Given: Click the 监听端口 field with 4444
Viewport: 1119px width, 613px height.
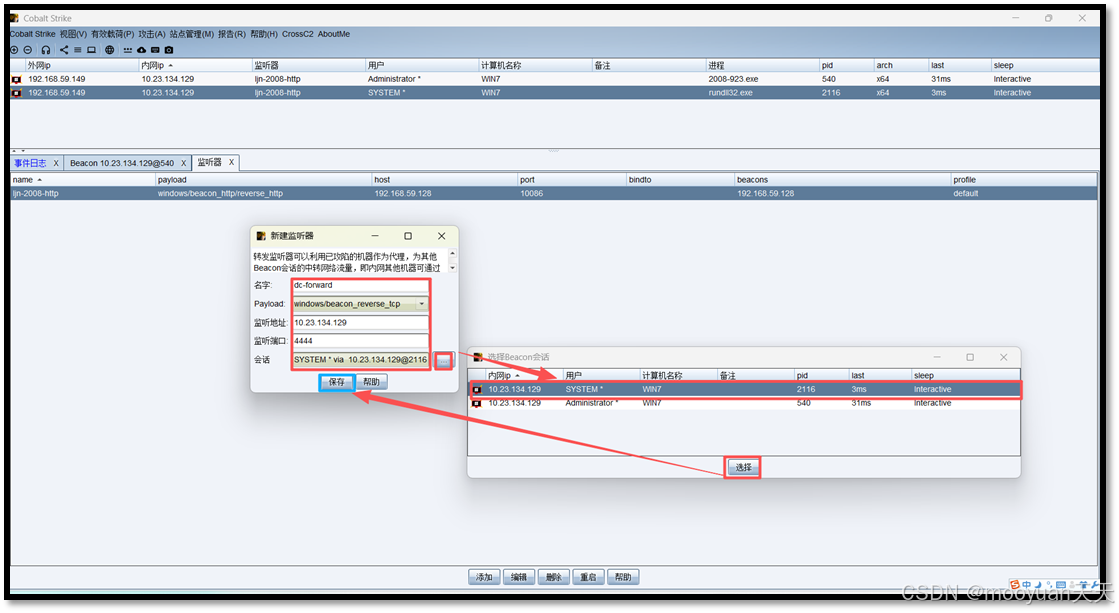Looking at the screenshot, I should (x=360, y=341).
